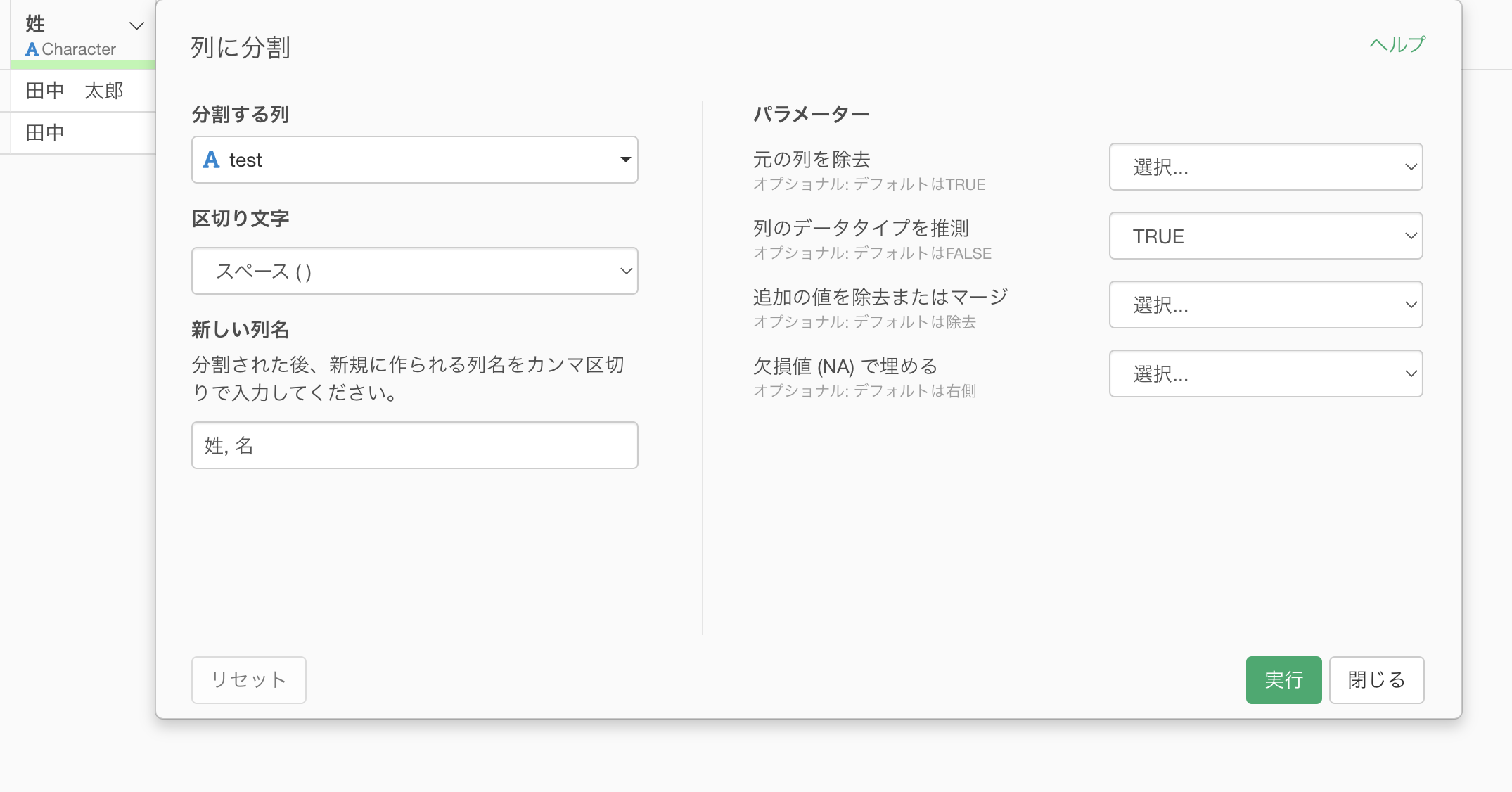The height and width of the screenshot is (792, 1512).
Task: Click the リセット button
Action: click(248, 679)
